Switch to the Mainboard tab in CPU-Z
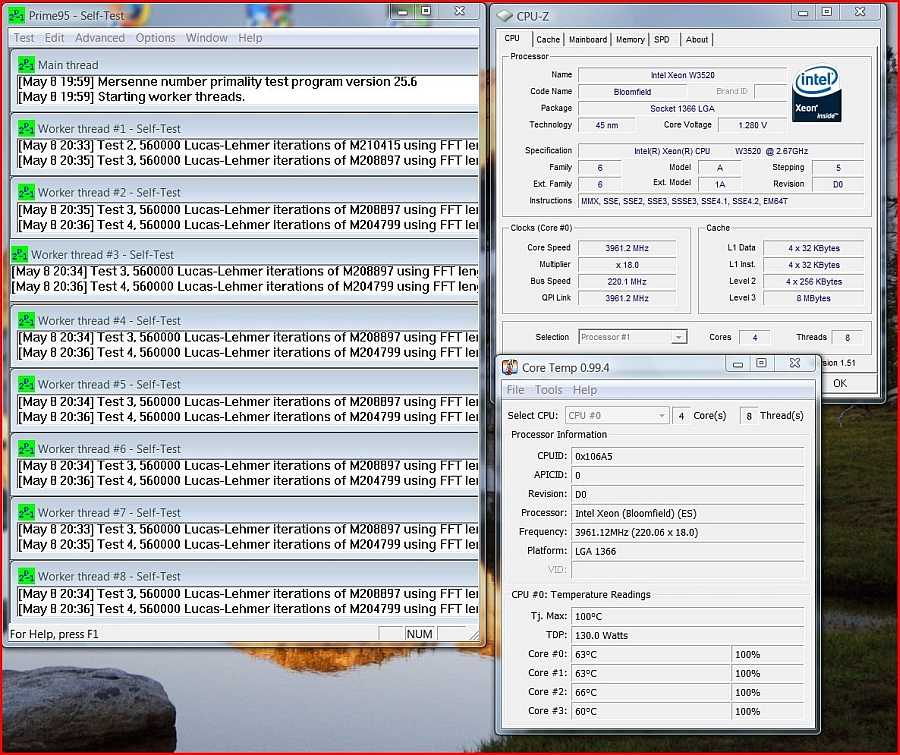This screenshot has width=900, height=755. tap(588, 40)
